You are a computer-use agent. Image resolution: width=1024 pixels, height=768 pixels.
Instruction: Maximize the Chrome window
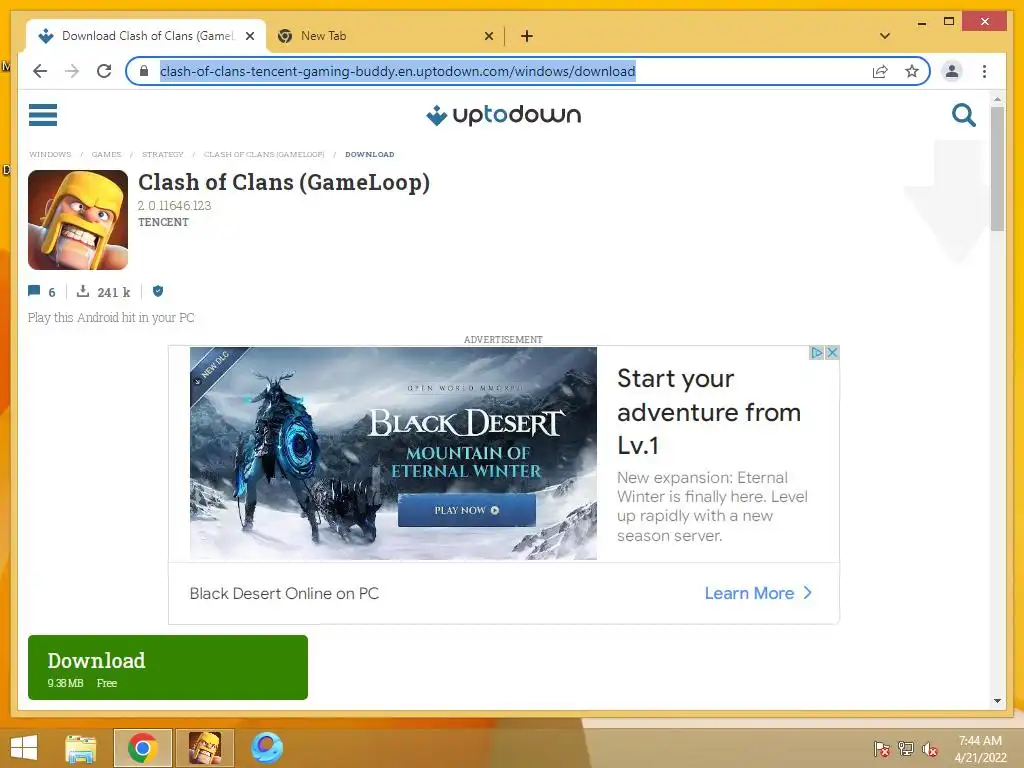(x=949, y=22)
